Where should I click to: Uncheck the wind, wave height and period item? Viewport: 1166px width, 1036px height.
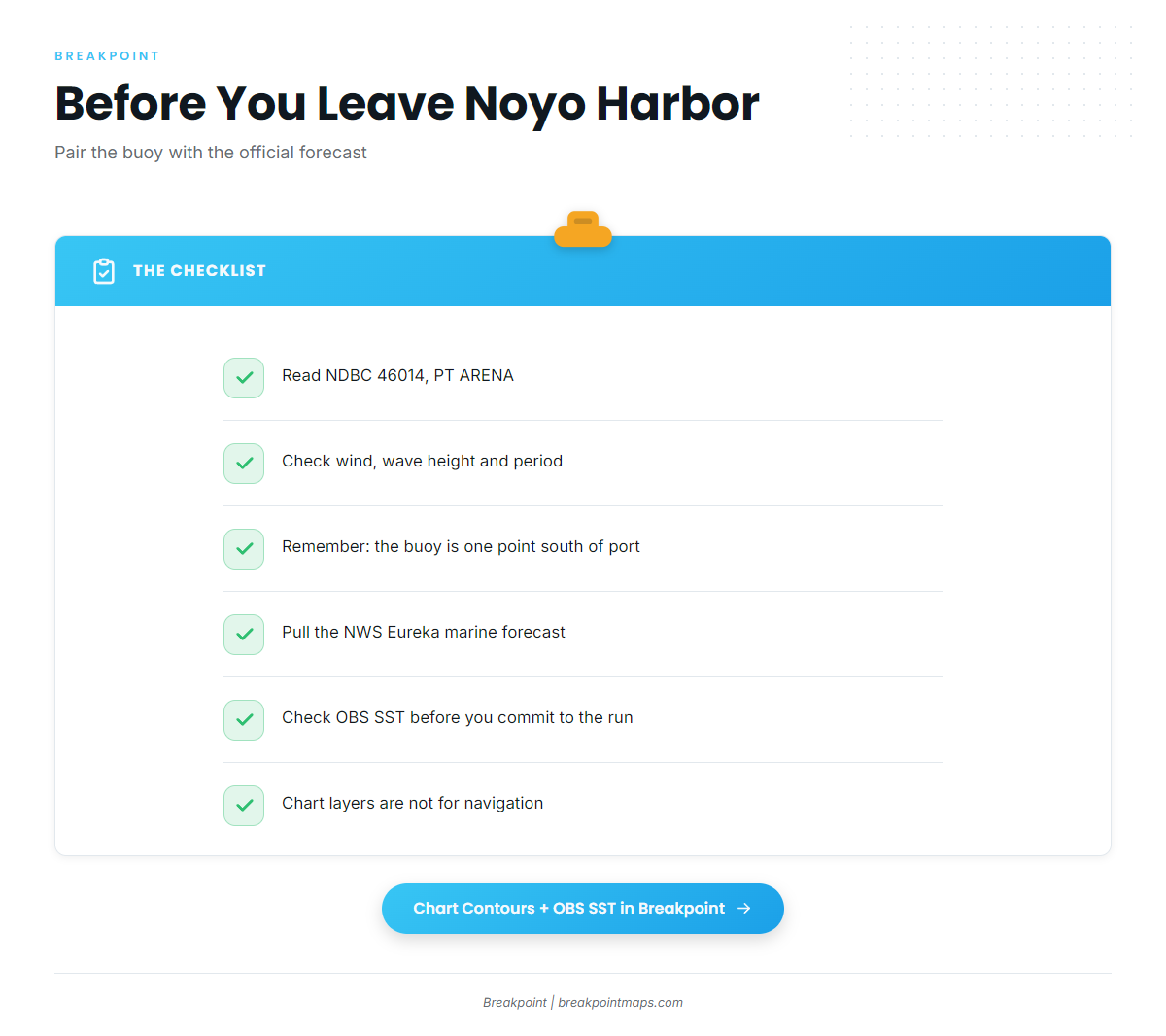pyautogui.click(x=244, y=464)
